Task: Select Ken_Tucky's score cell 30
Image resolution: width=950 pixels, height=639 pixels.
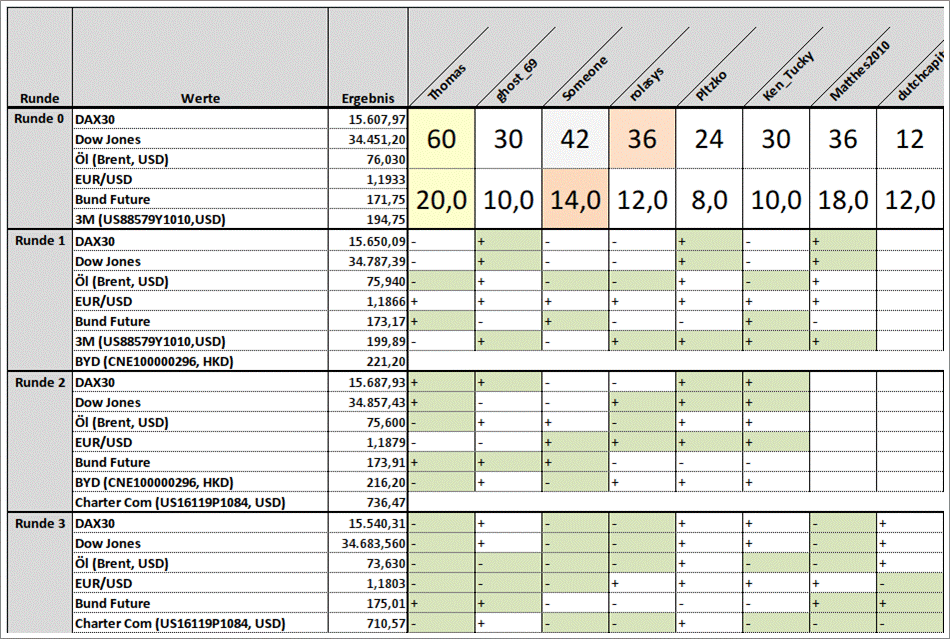Action: click(x=776, y=139)
